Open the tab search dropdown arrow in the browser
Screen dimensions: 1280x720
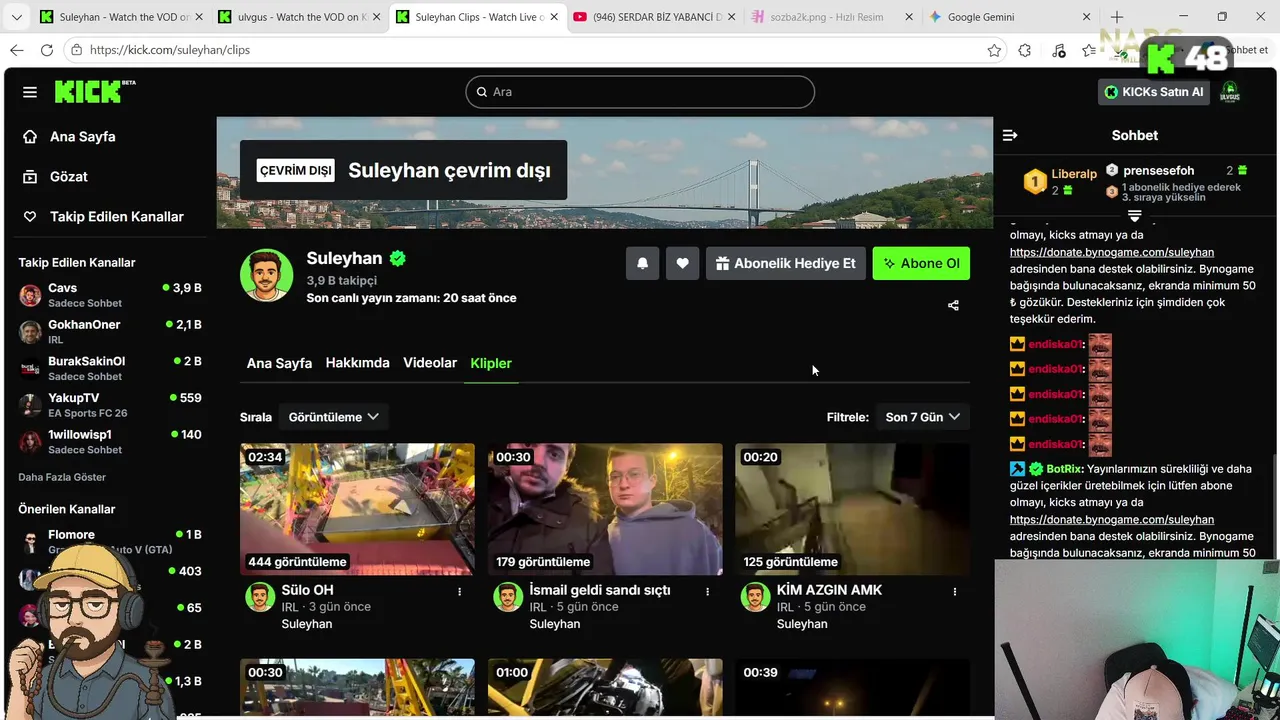[x=16, y=17]
